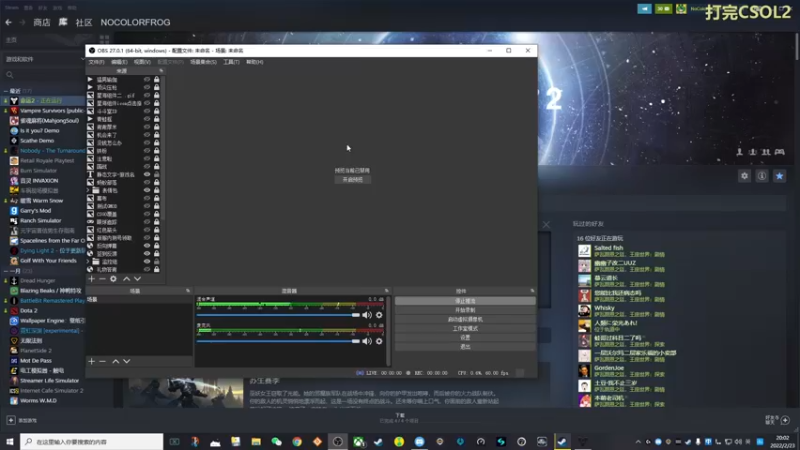Click 设置 button in OBS controls
Screen dimensions: 800x450
click(465, 338)
